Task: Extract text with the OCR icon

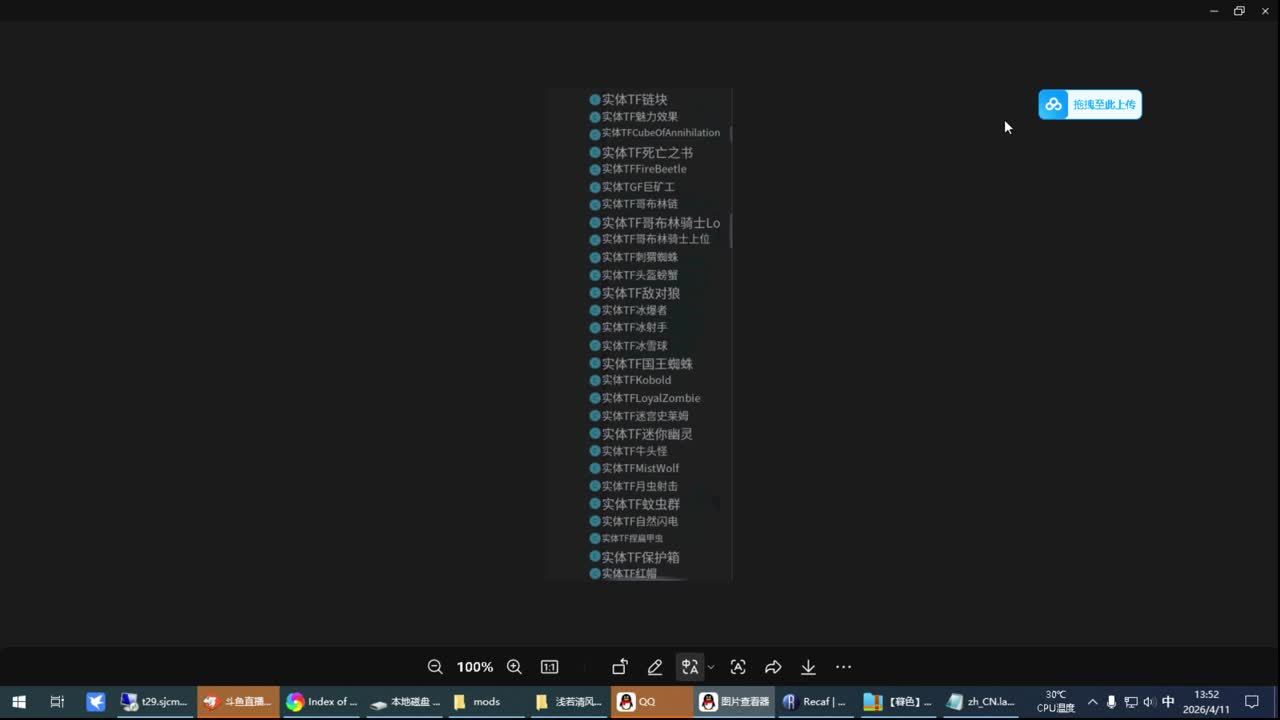Action: click(x=738, y=667)
